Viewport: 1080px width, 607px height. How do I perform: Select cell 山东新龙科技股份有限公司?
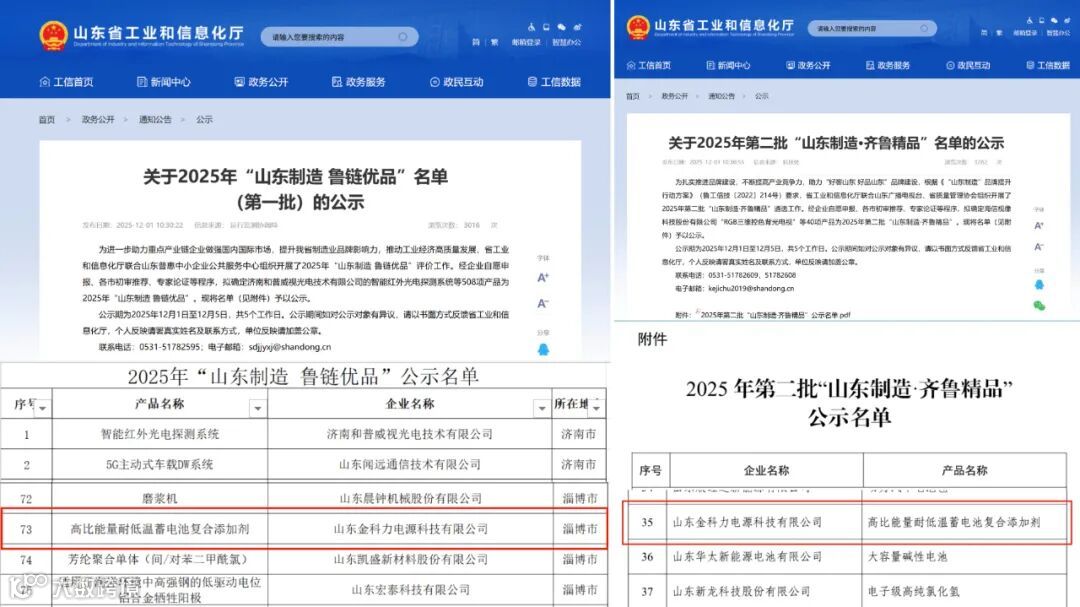tap(765, 591)
